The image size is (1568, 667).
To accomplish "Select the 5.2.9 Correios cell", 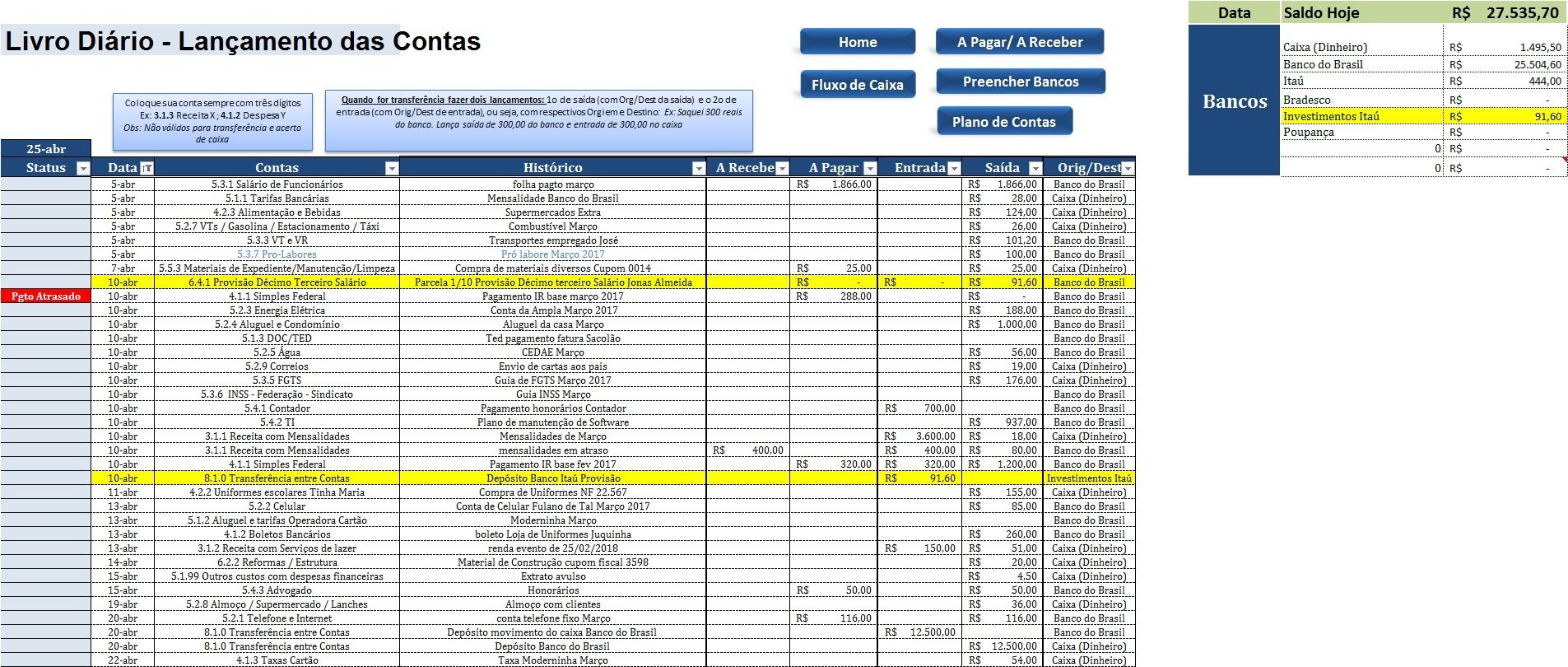I will (x=277, y=366).
